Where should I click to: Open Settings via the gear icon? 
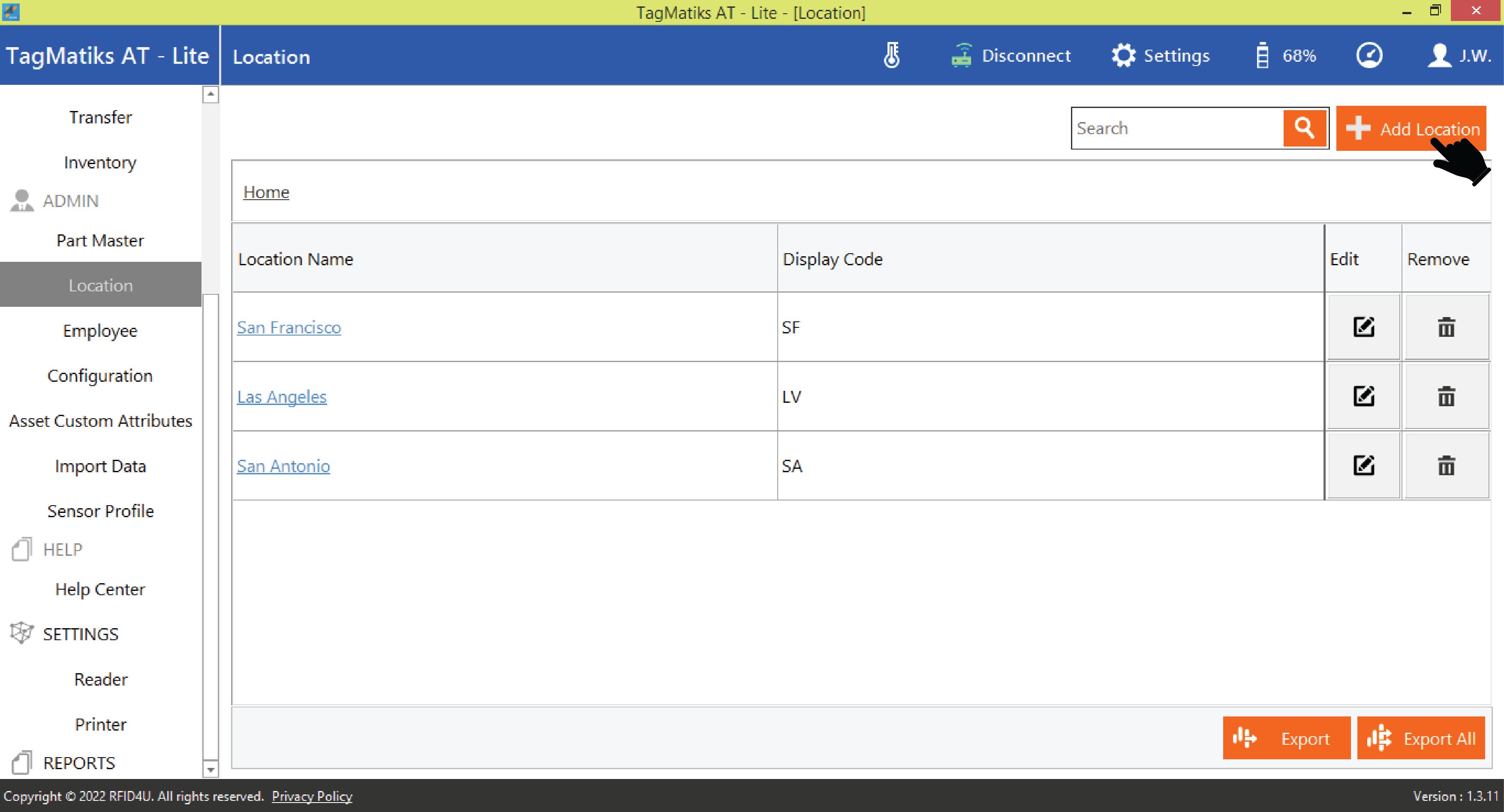click(x=1123, y=56)
